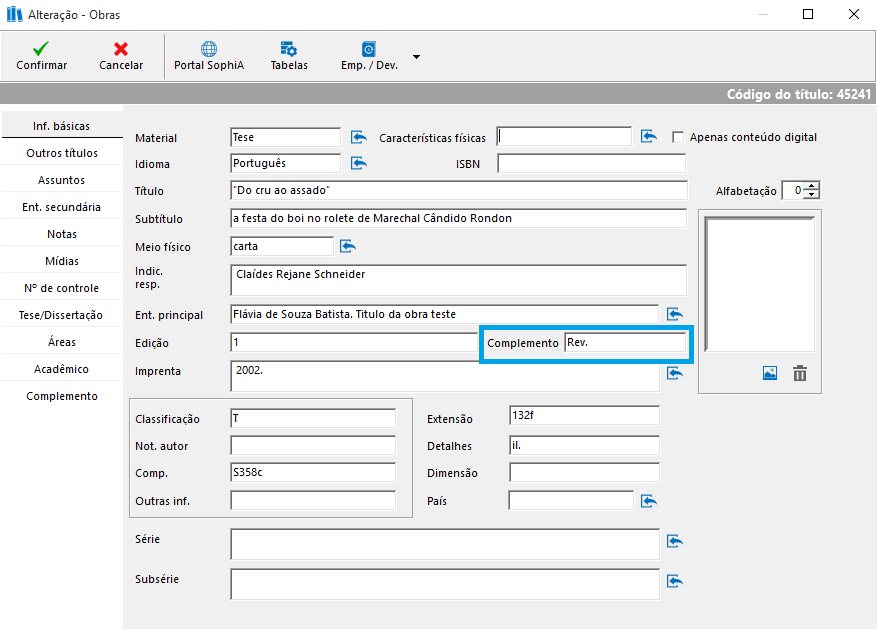This screenshot has height=629, width=877.
Task: Select the Inf. básicas tab
Action: 62,126
